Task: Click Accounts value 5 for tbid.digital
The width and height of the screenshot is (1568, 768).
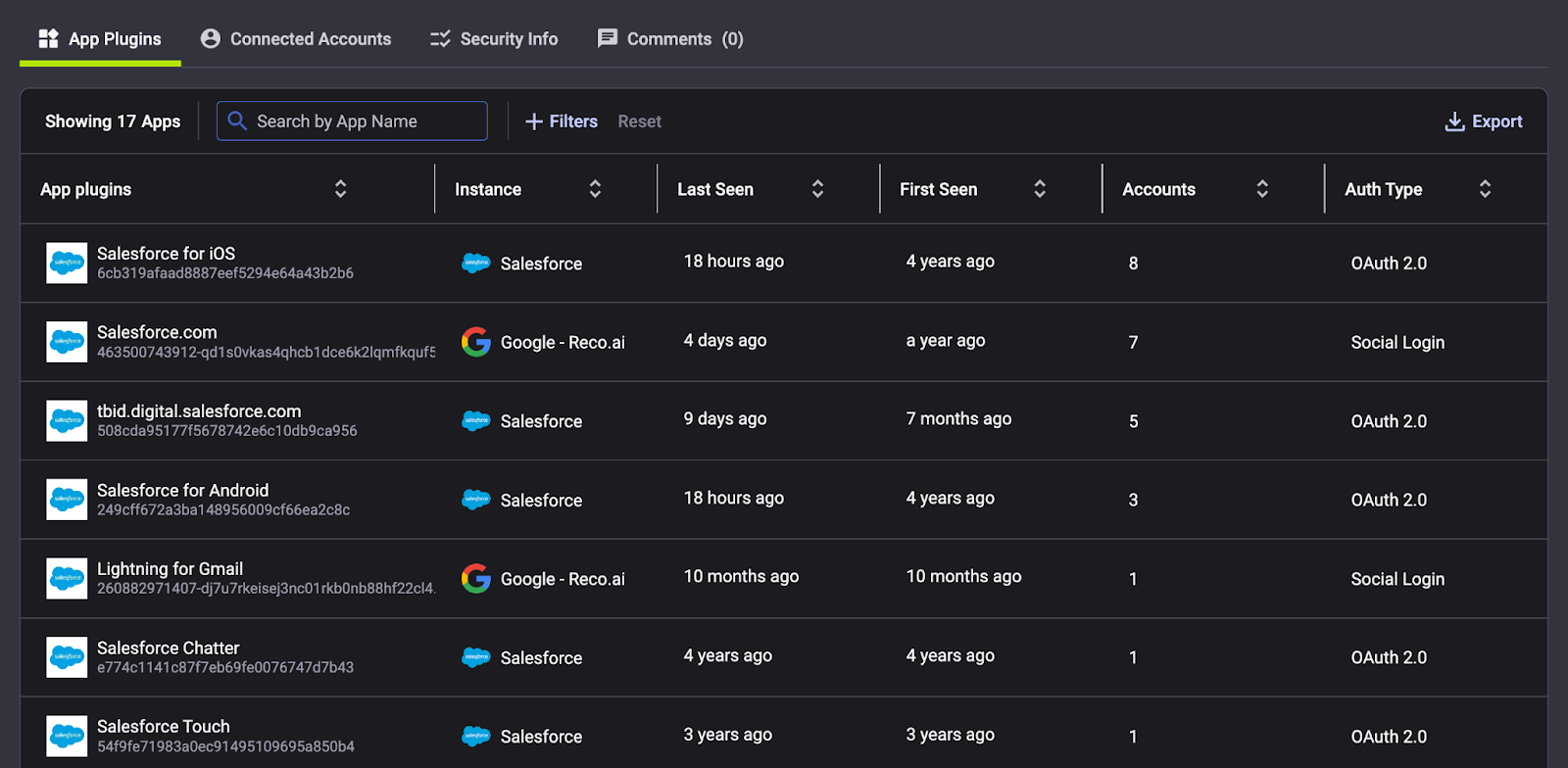Action: tap(1134, 421)
